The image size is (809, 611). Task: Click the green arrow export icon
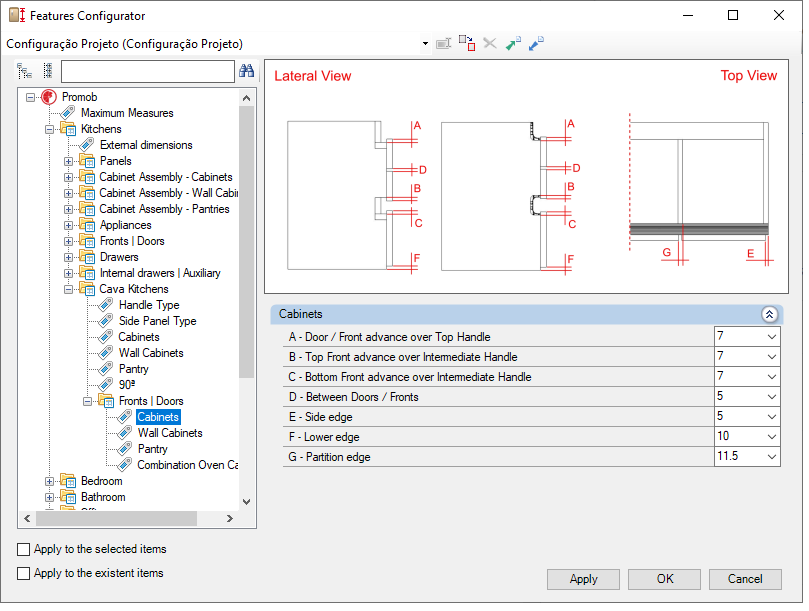[513, 43]
